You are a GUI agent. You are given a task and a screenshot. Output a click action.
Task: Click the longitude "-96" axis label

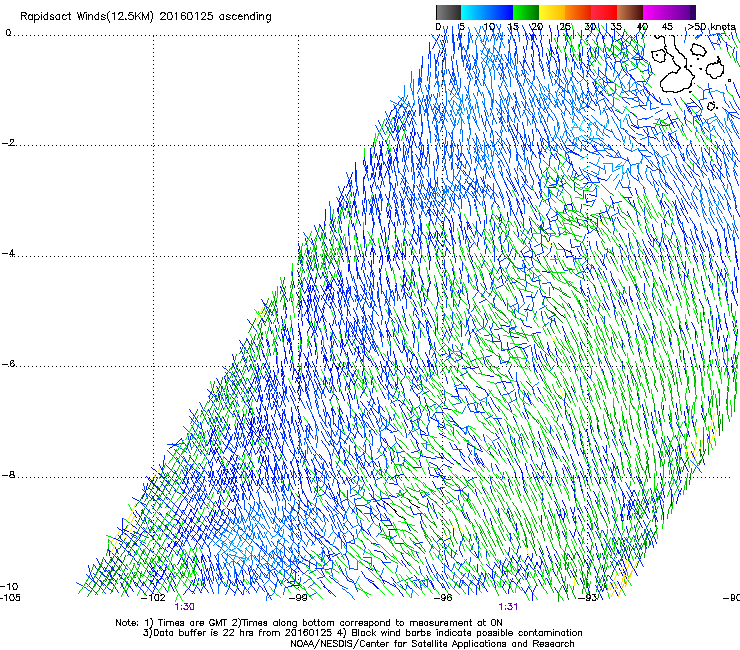(x=443, y=598)
